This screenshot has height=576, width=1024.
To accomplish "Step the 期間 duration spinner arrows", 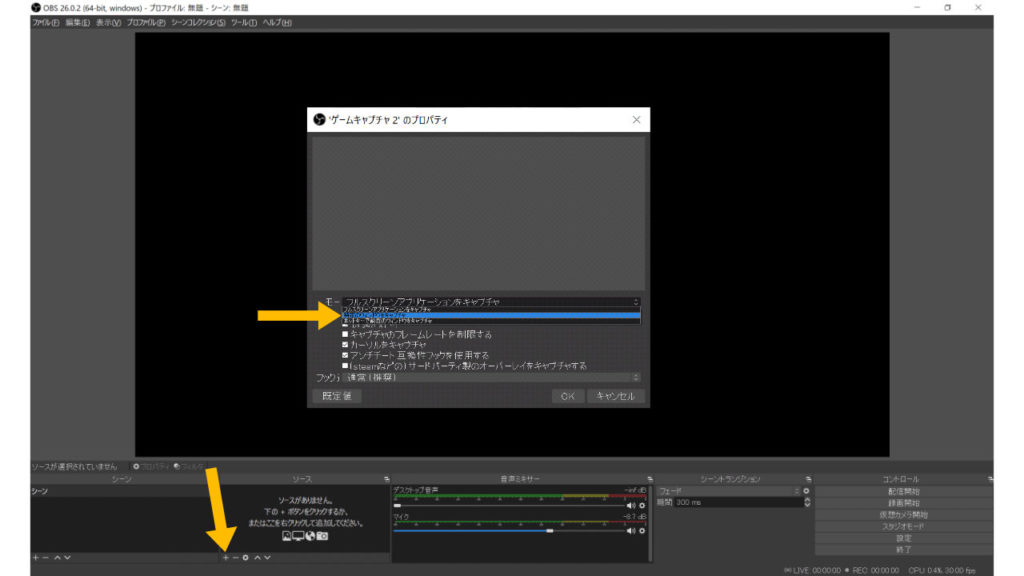I will (x=807, y=502).
